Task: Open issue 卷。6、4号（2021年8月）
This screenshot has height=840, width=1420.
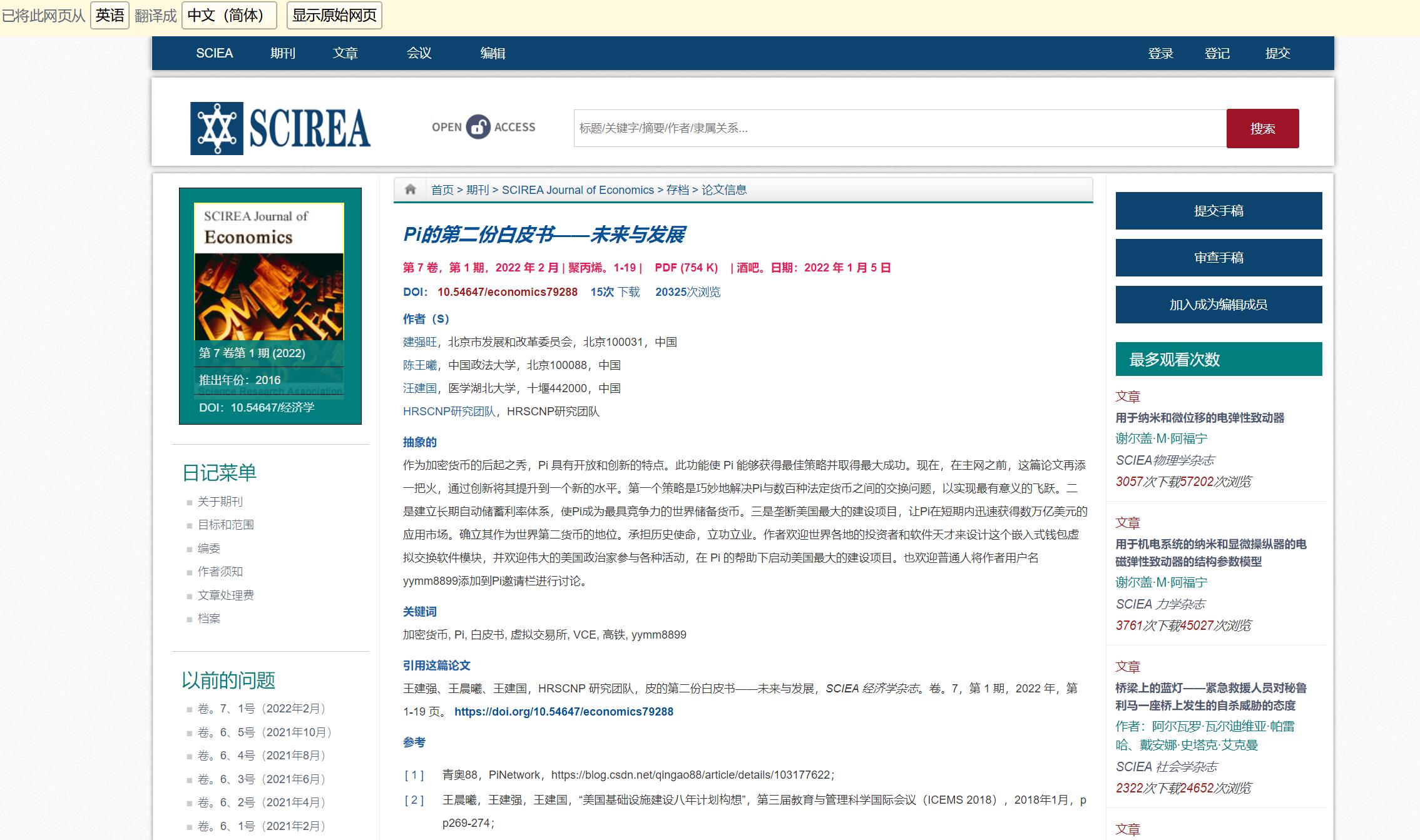Action: (263, 756)
